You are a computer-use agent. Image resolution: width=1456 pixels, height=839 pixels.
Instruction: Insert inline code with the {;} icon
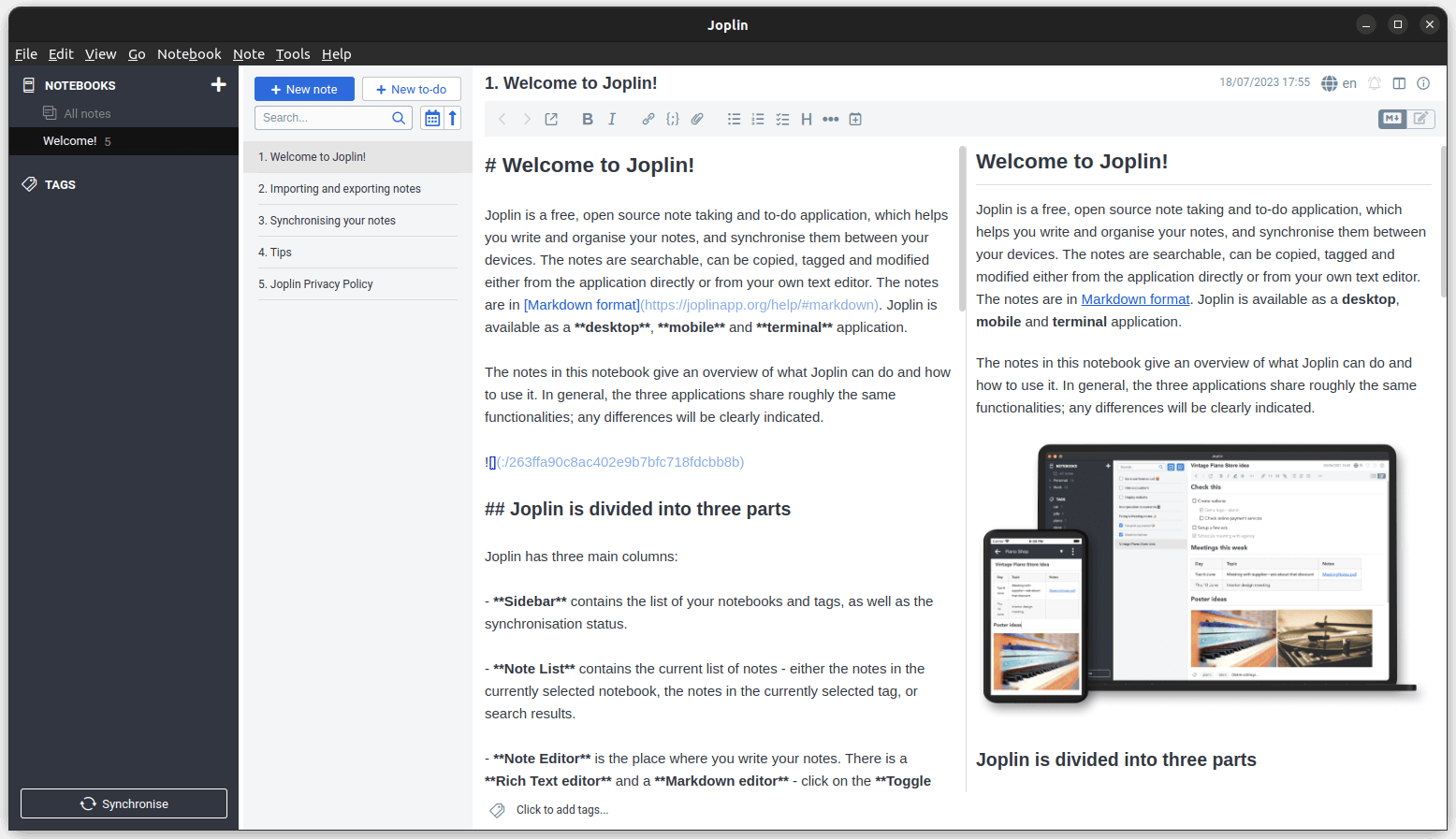coord(673,119)
